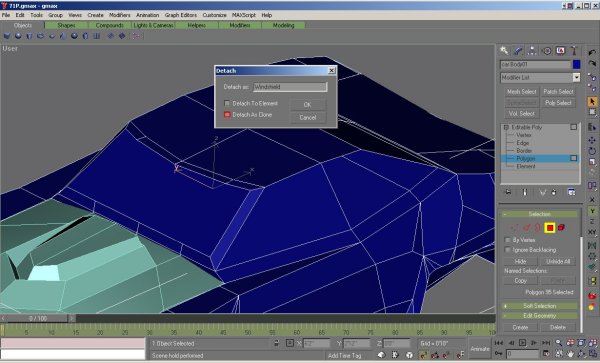The height and width of the screenshot is (363, 600).
Task: Enable Detach To Element checkbox
Action: [x=227, y=103]
